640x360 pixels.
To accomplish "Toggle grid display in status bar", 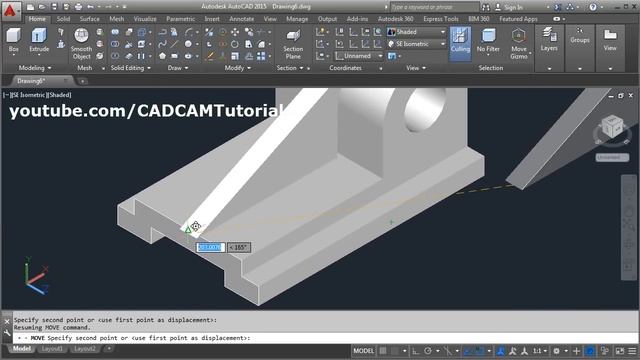I will tap(383, 351).
